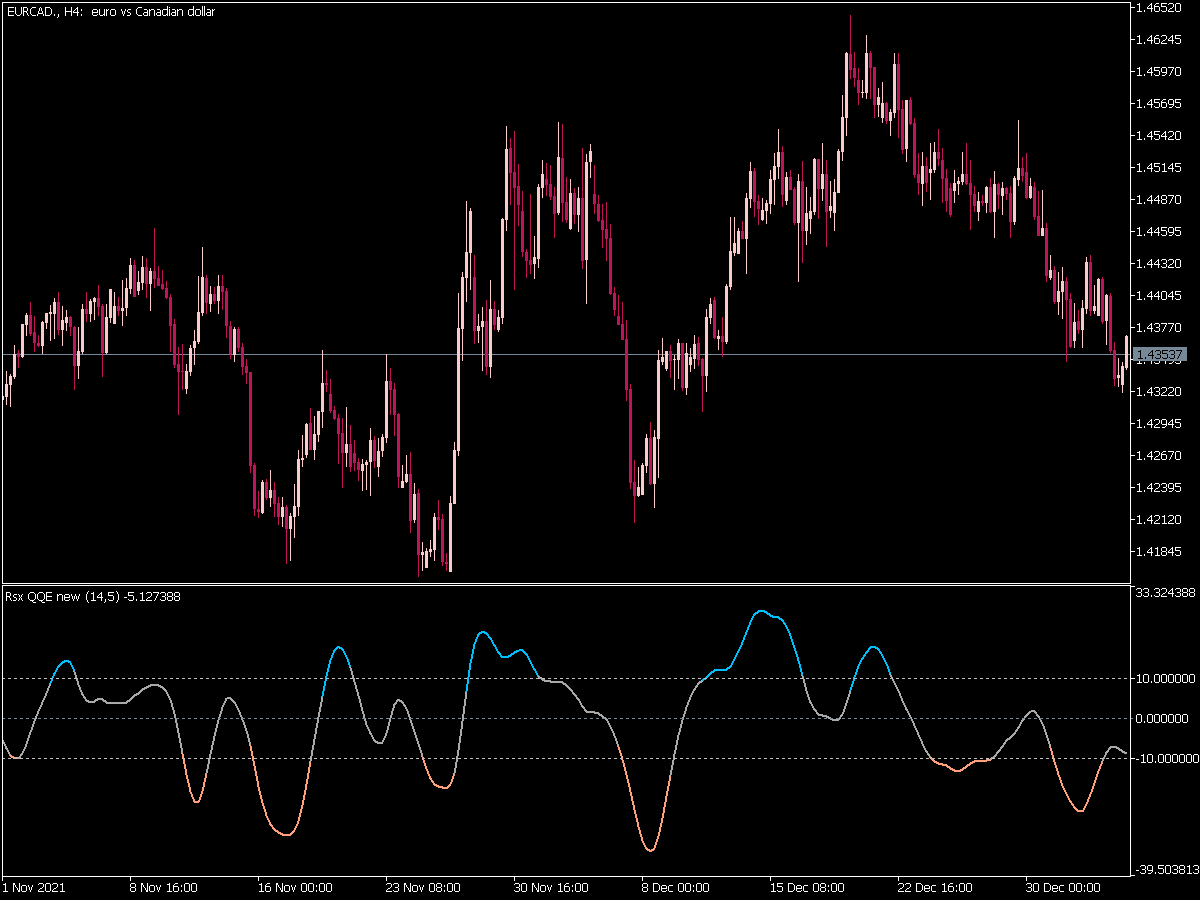Click the 1.46245 price scale value
The width and height of the screenshot is (1200, 900).
click(x=1160, y=40)
